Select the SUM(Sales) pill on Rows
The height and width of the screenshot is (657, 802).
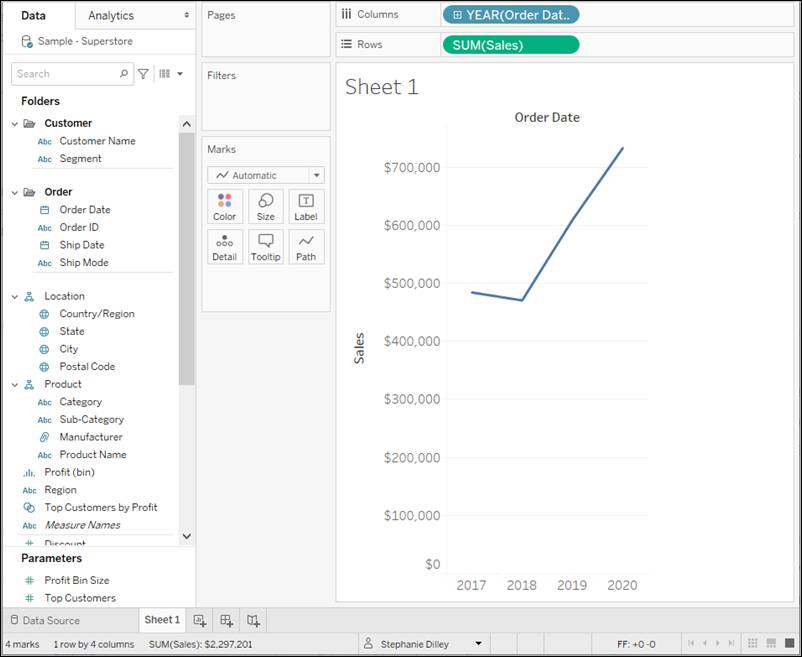coord(510,45)
